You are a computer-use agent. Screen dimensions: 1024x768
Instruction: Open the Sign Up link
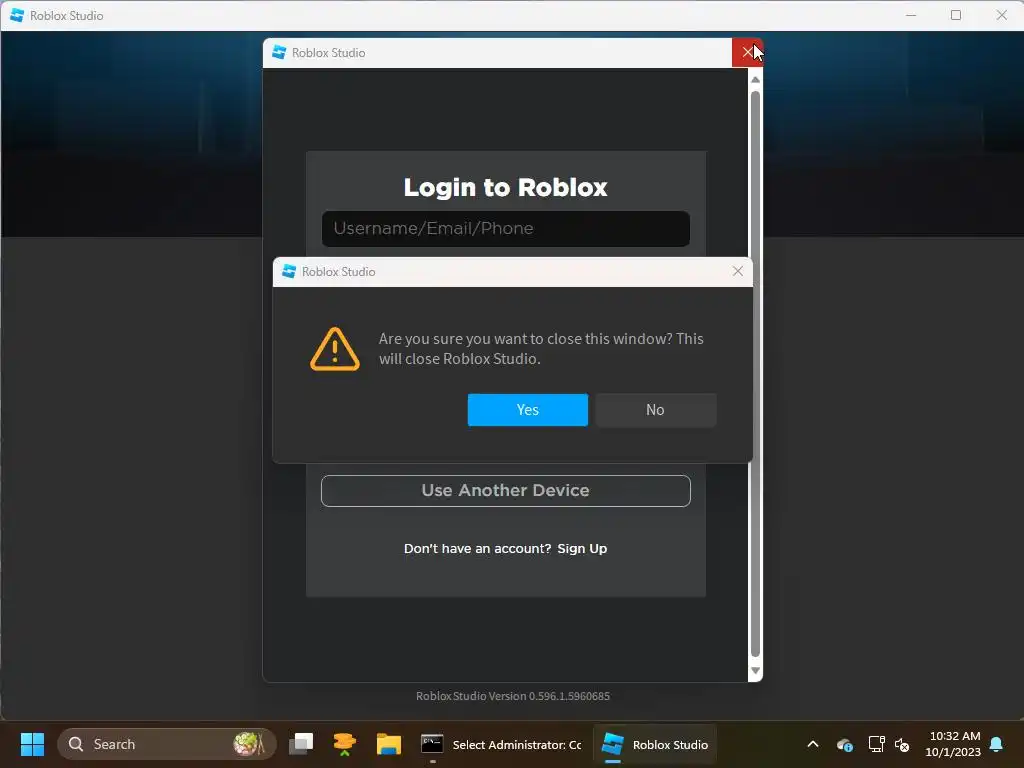pyautogui.click(x=582, y=549)
